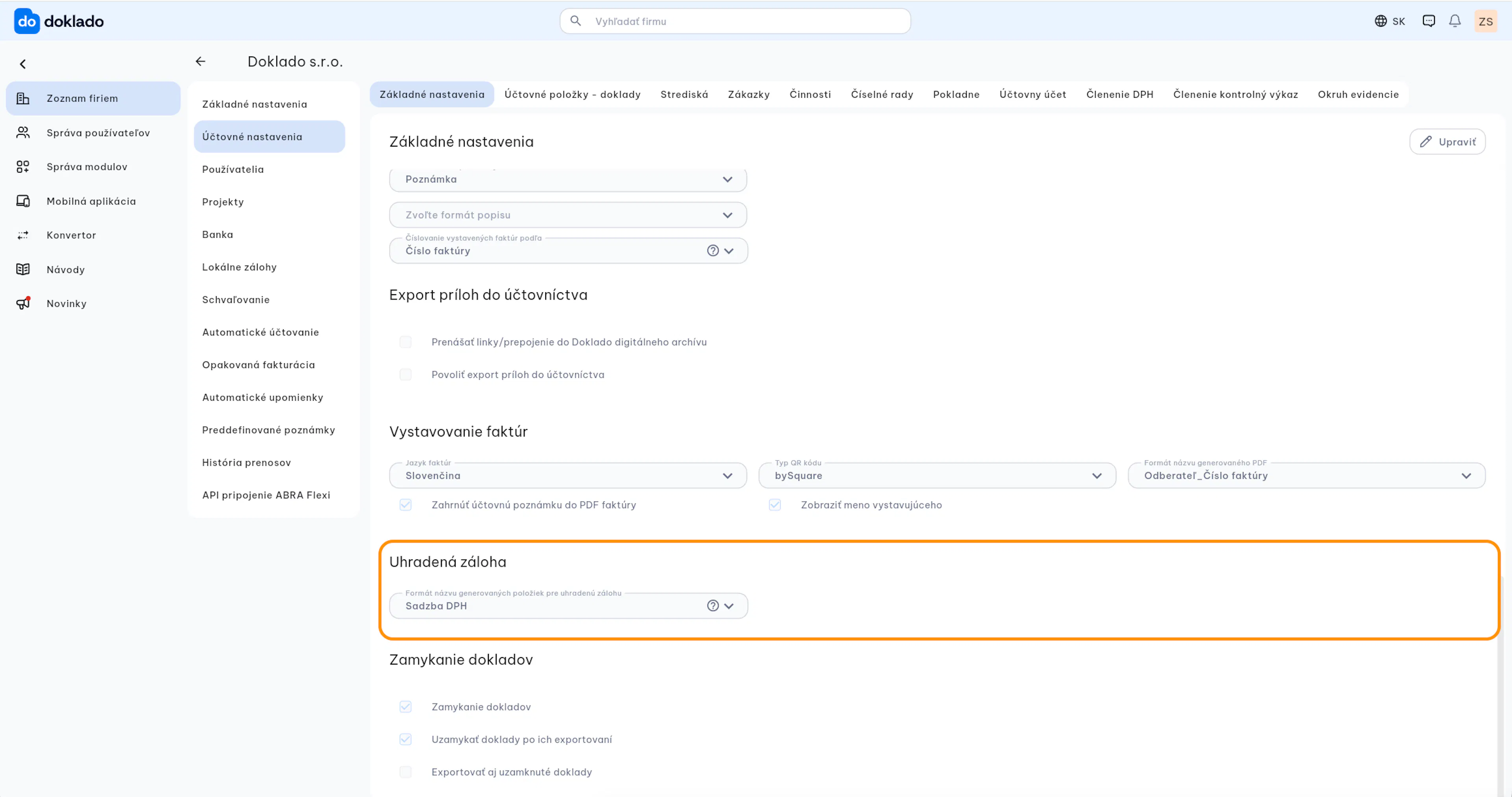Click the Správa modulov grid icon
The height and width of the screenshot is (797, 1512).
[x=23, y=167]
